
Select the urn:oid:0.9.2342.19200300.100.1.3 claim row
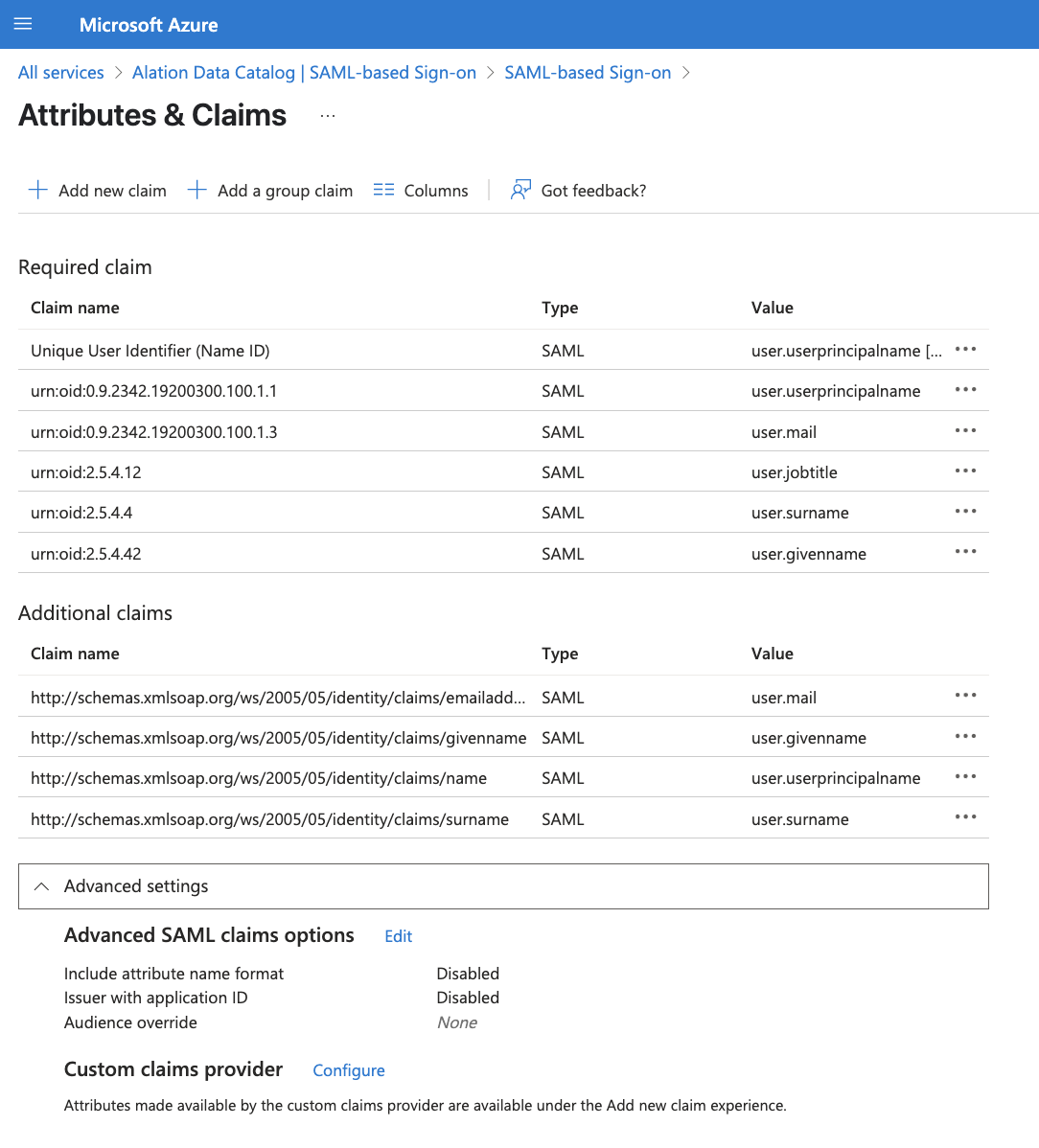(x=503, y=431)
